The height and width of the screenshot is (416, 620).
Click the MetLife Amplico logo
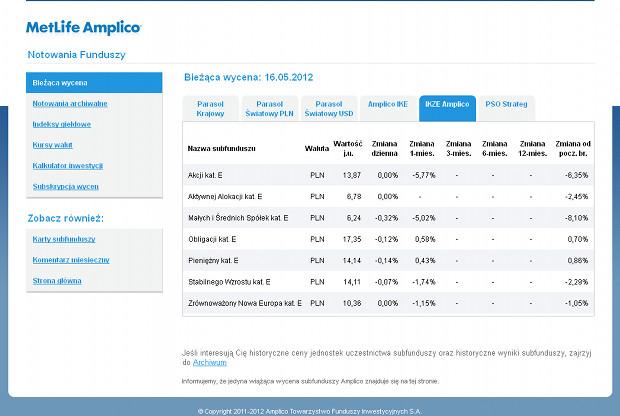click(83, 27)
